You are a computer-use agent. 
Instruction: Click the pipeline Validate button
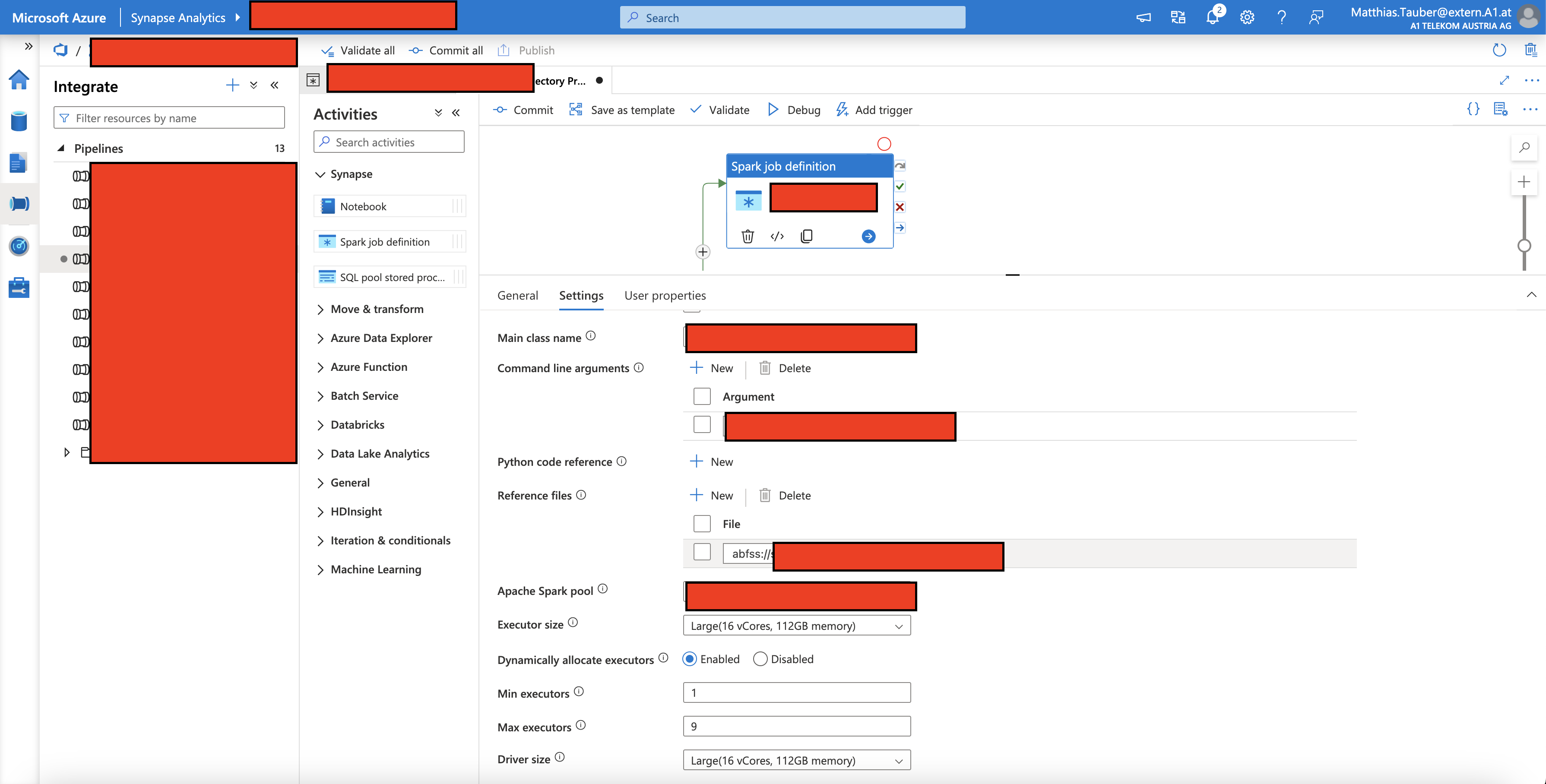pyautogui.click(x=719, y=110)
